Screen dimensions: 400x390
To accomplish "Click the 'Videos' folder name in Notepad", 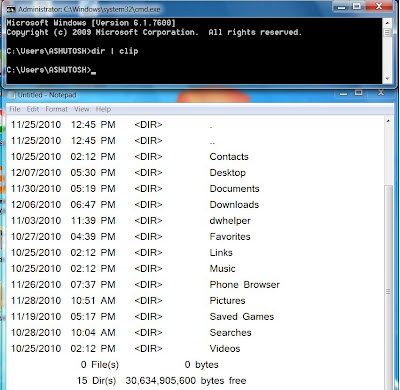I will pos(225,349).
